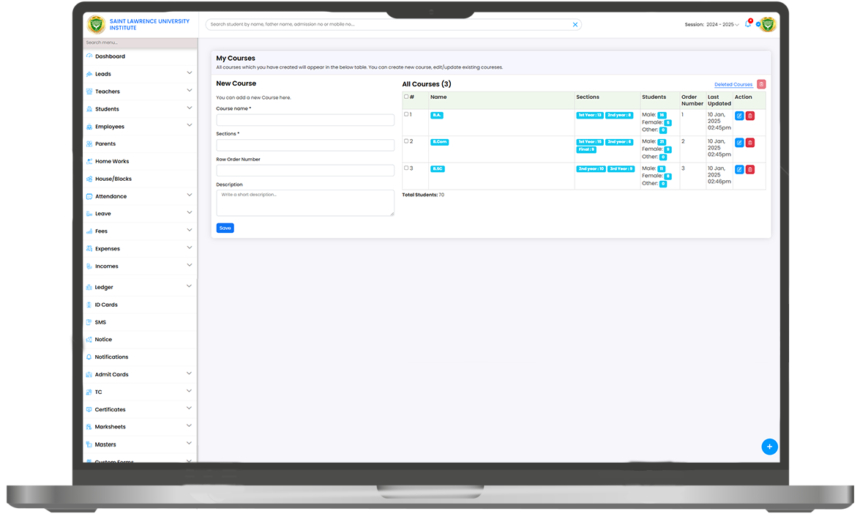Screen dimensions: 860x514
Task: Click the Last Updated column header
Action: [x=719, y=100]
